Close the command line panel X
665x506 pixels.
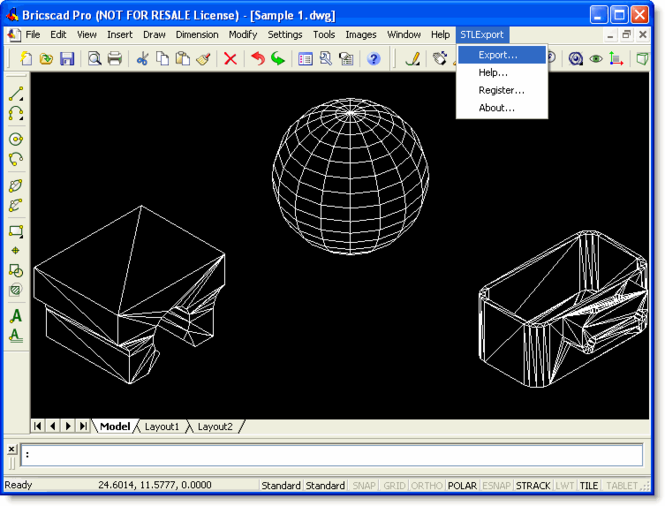click(x=11, y=449)
